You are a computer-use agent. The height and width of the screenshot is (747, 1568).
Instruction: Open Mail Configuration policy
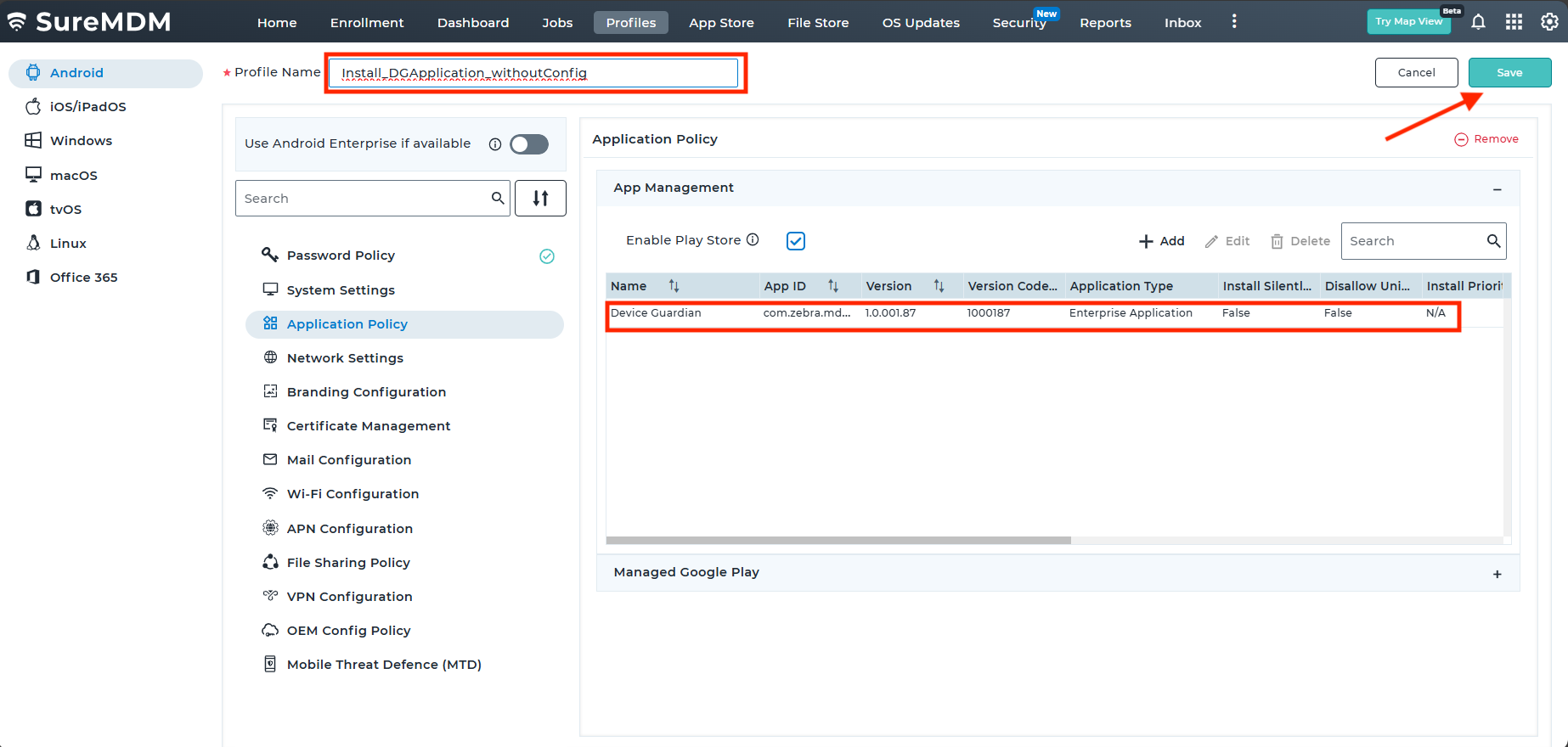[404, 460]
